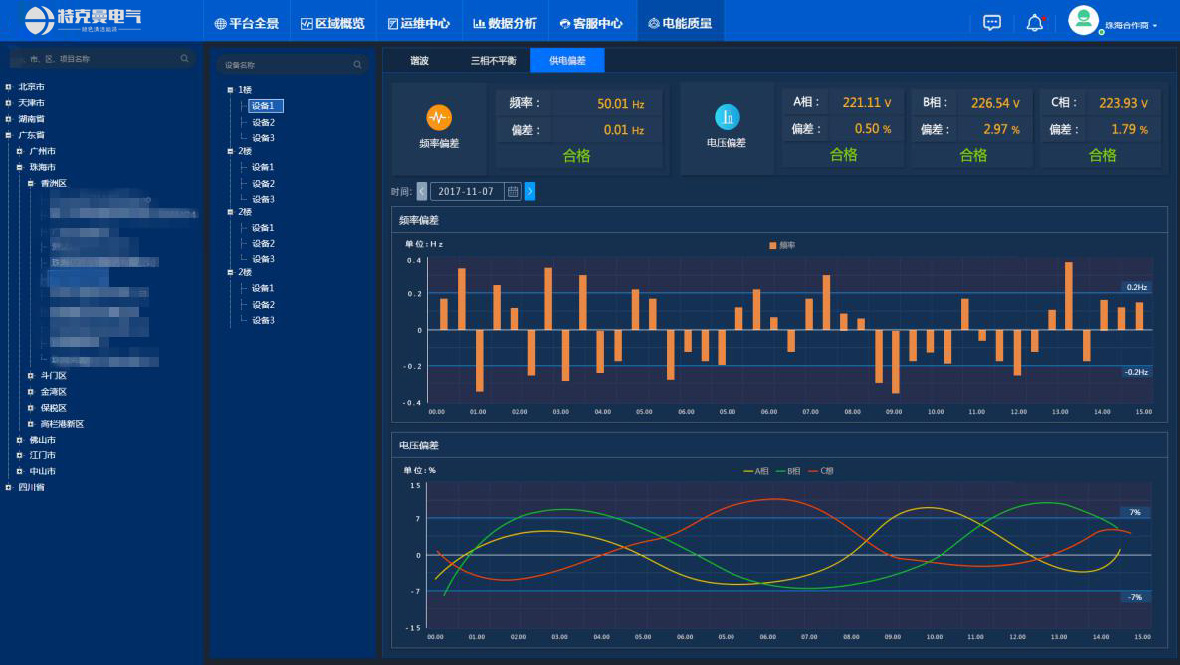Go to the previous date arrow
The height and width of the screenshot is (665, 1180).
pyautogui.click(x=422, y=191)
